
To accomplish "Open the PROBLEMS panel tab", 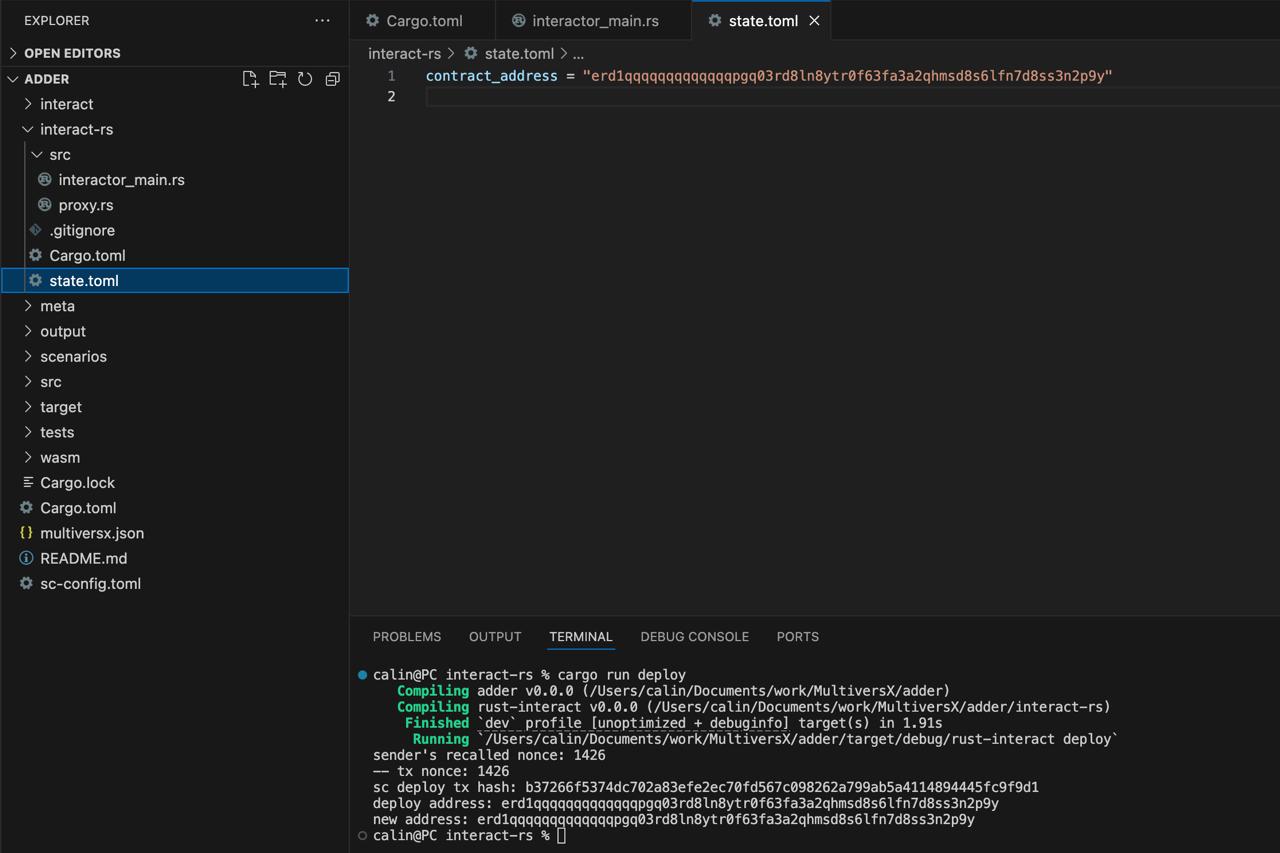I will point(407,637).
